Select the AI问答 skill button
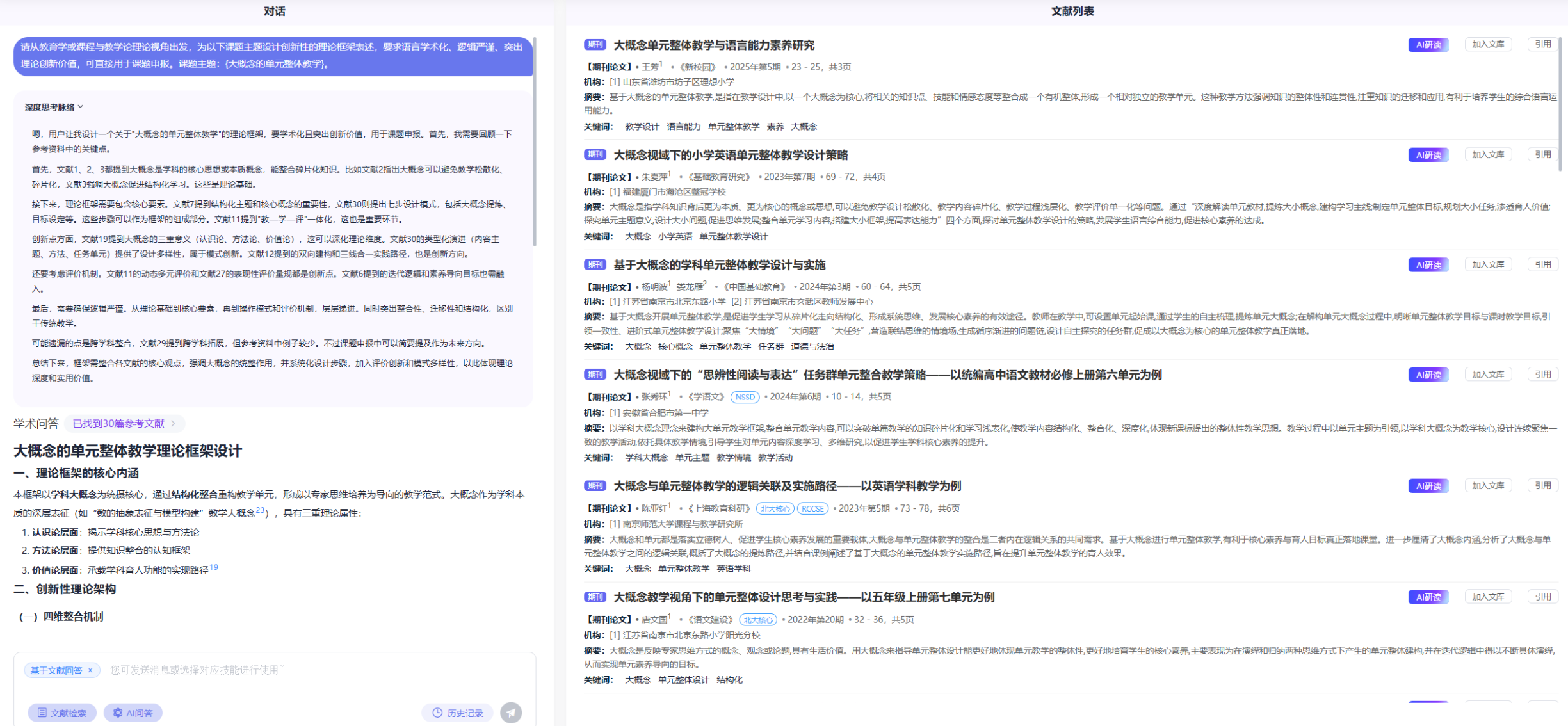The width and height of the screenshot is (1568, 726). [133, 713]
